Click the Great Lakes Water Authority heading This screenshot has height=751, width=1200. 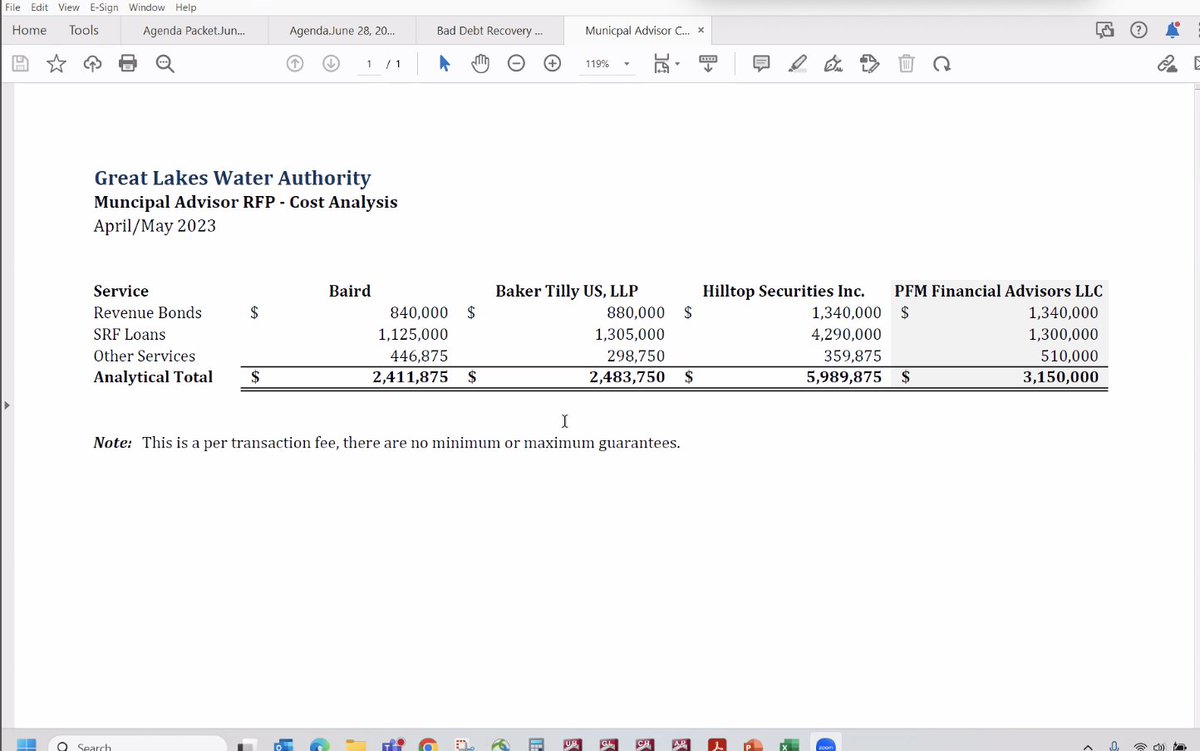pos(232,177)
